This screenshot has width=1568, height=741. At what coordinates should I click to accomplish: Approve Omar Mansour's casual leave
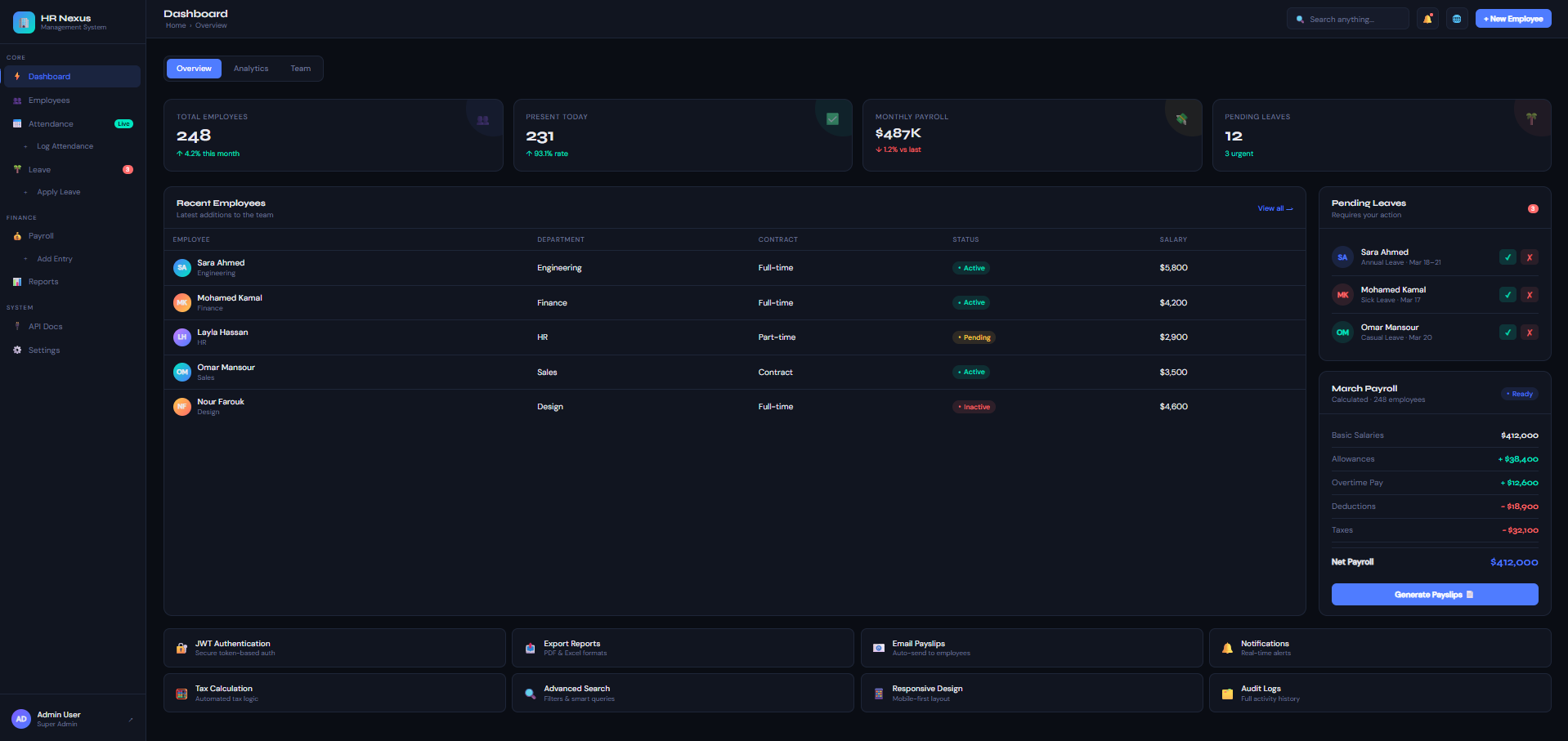pyautogui.click(x=1508, y=333)
